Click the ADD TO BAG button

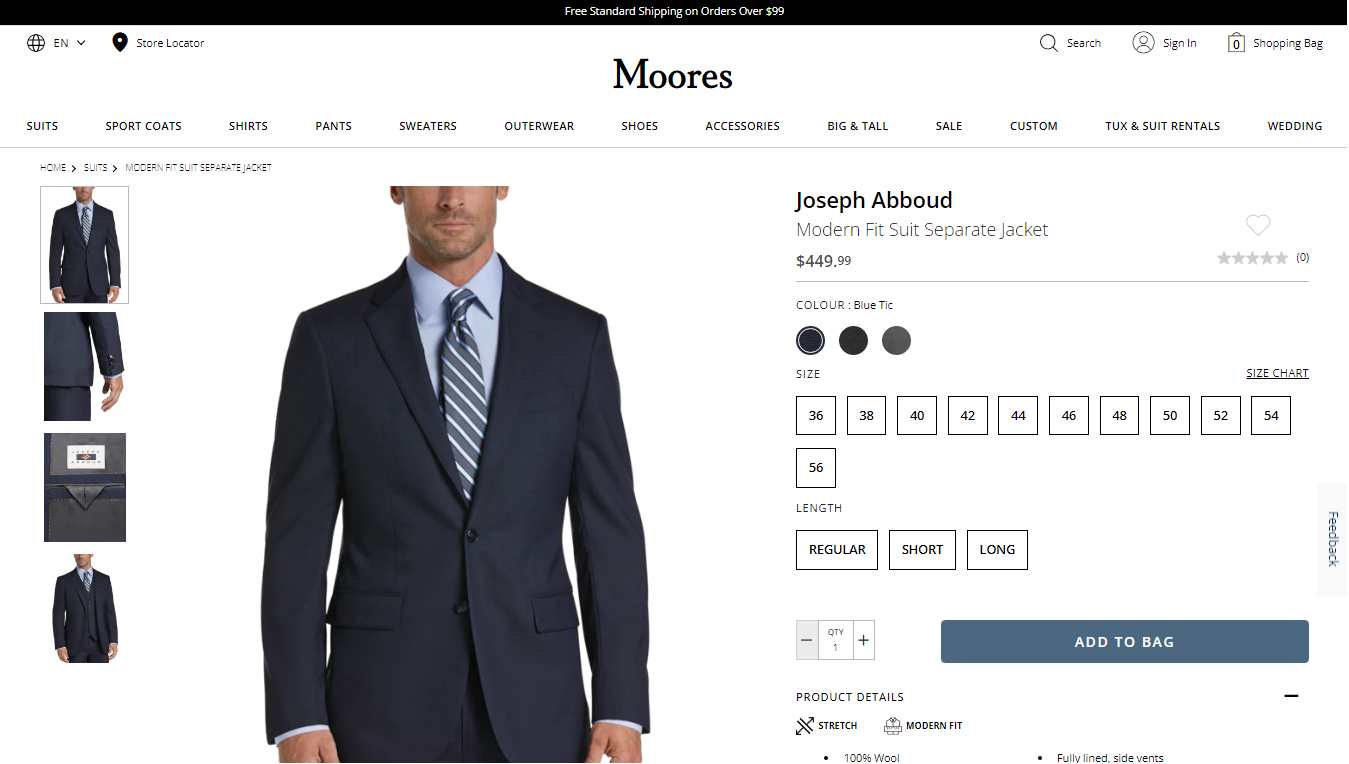click(1124, 642)
